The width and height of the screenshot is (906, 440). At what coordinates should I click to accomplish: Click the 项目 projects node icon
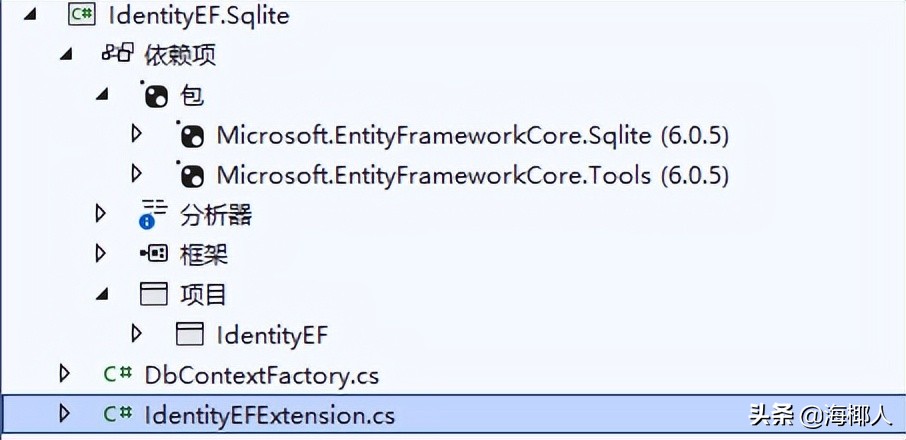point(153,294)
